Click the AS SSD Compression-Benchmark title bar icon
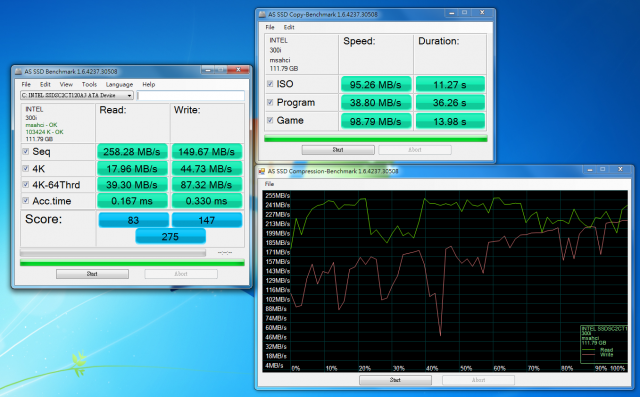640x397 pixels. click(x=262, y=171)
